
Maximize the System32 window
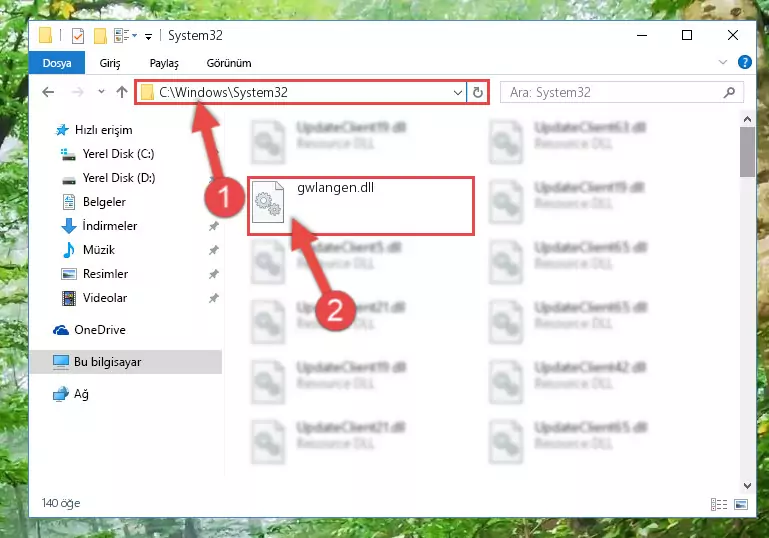[x=687, y=35]
